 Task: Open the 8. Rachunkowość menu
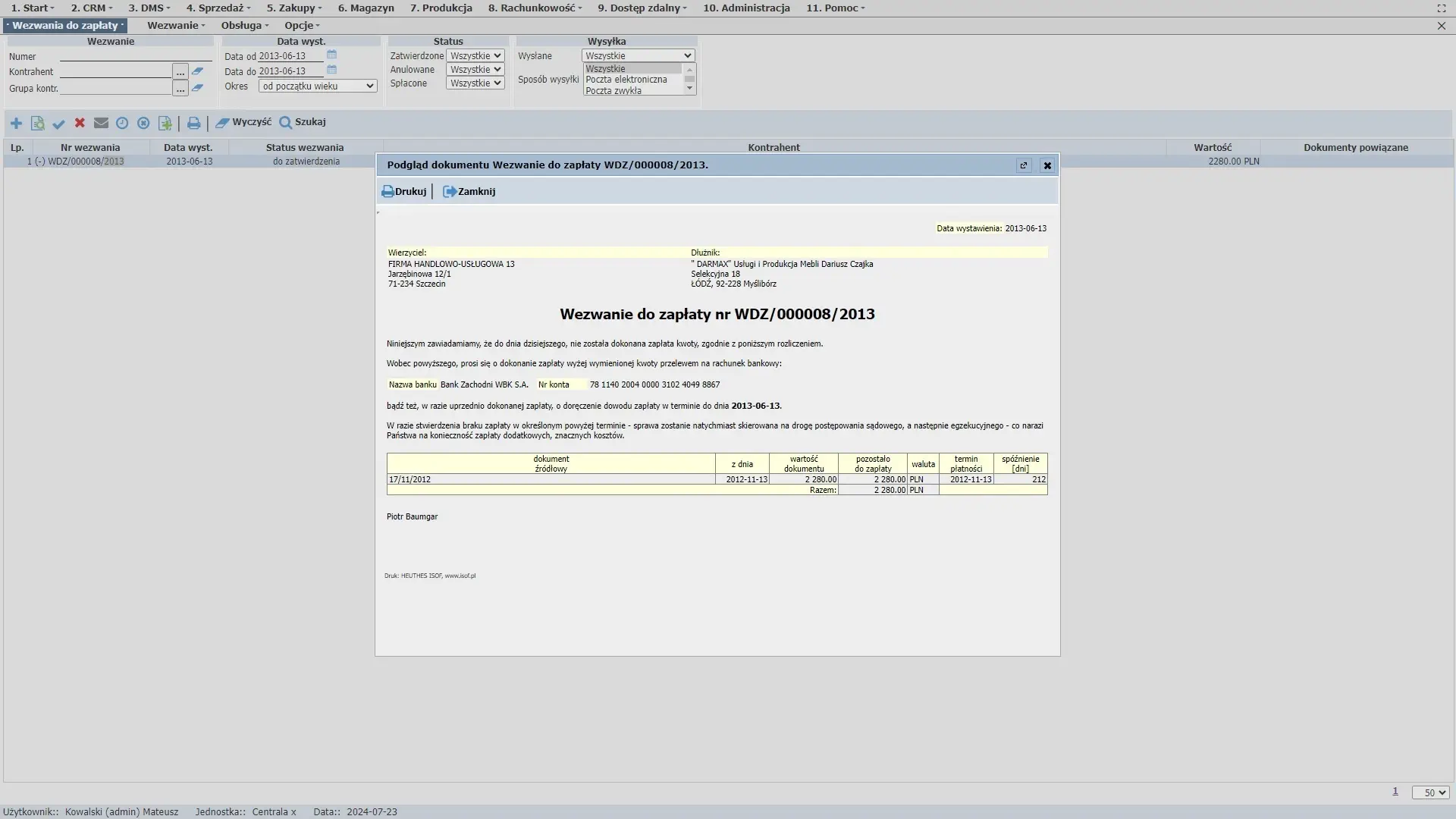(x=535, y=8)
